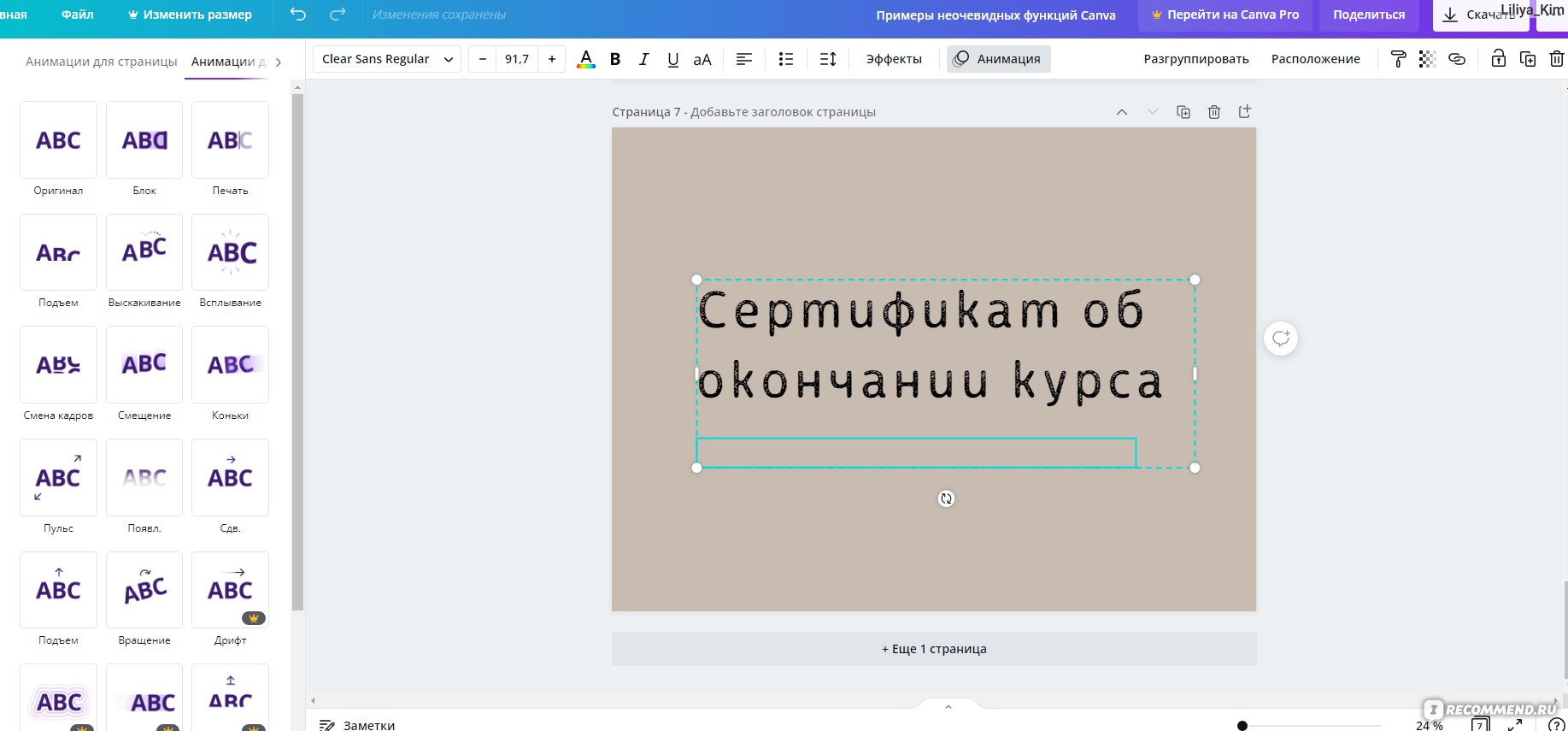Open text color picker
The height and width of the screenshot is (731, 1568).
586,59
